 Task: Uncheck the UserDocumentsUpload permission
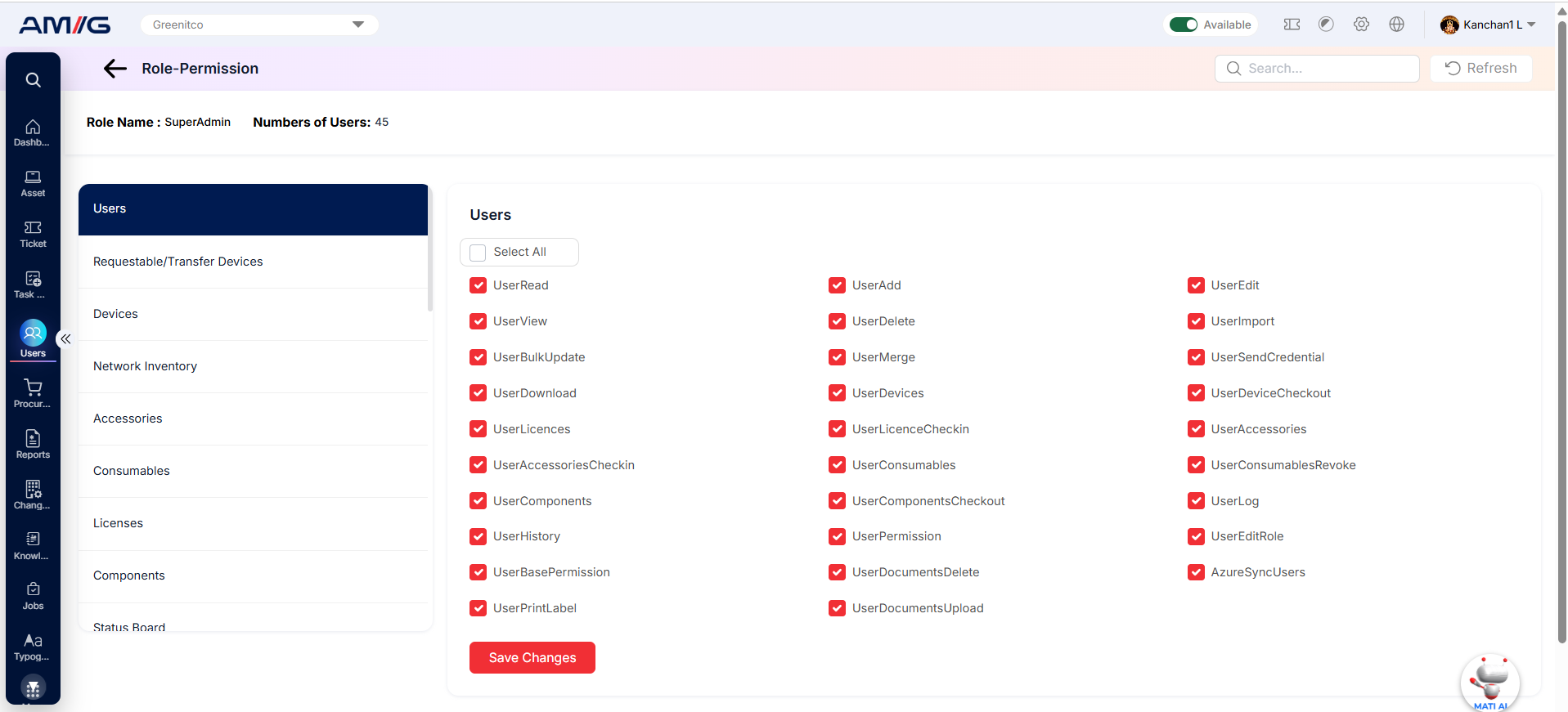838,608
